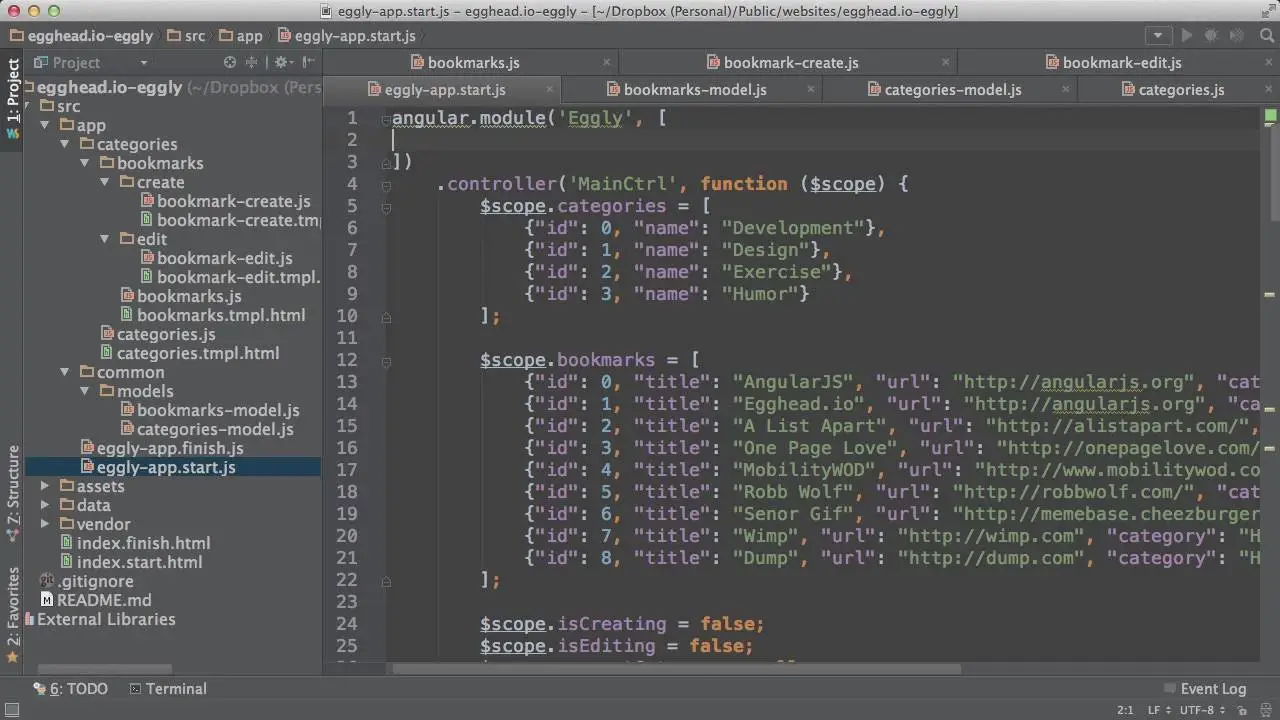
Task: Click 2:1 cursor position in status bar
Action: (1125, 710)
